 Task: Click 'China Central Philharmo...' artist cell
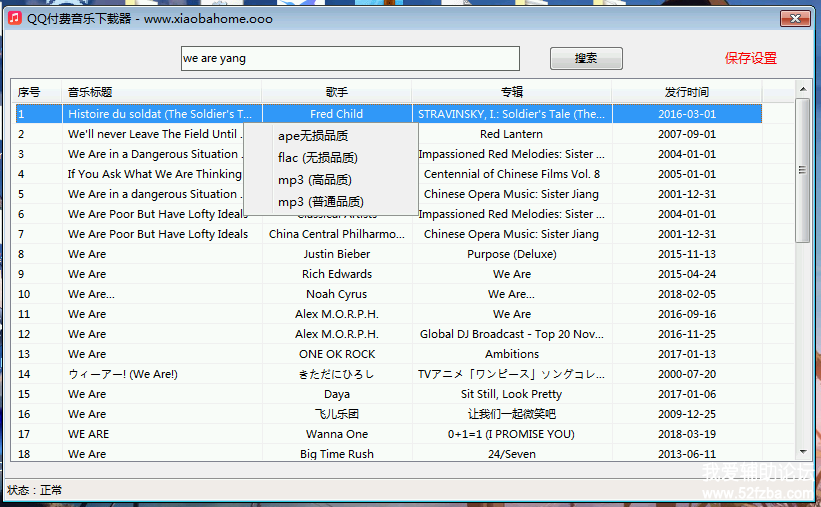tap(337, 234)
